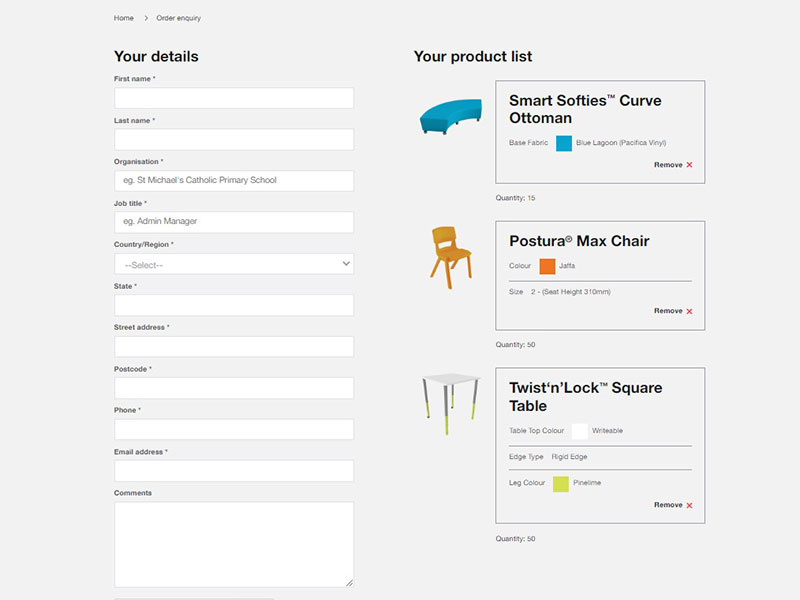Open the square table product thumbnail

[x=451, y=404]
